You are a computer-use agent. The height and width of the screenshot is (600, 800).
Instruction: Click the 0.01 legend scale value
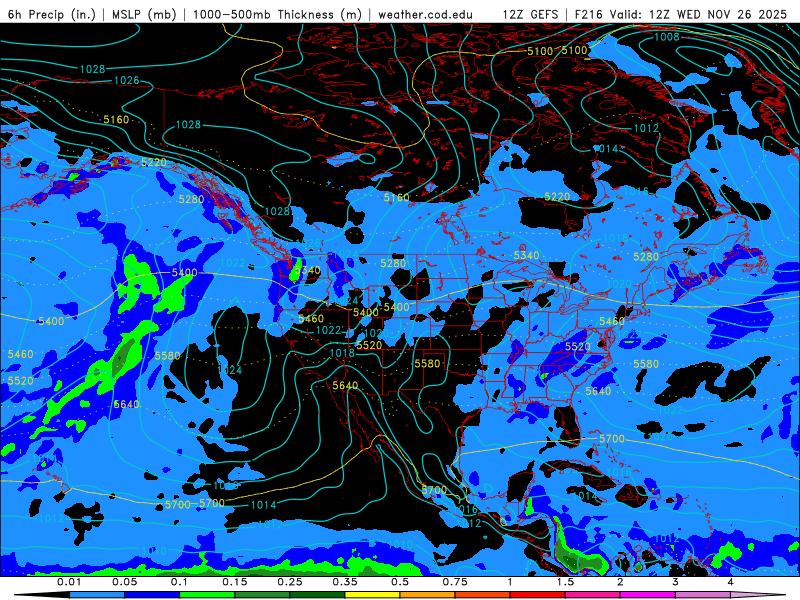tap(69, 582)
